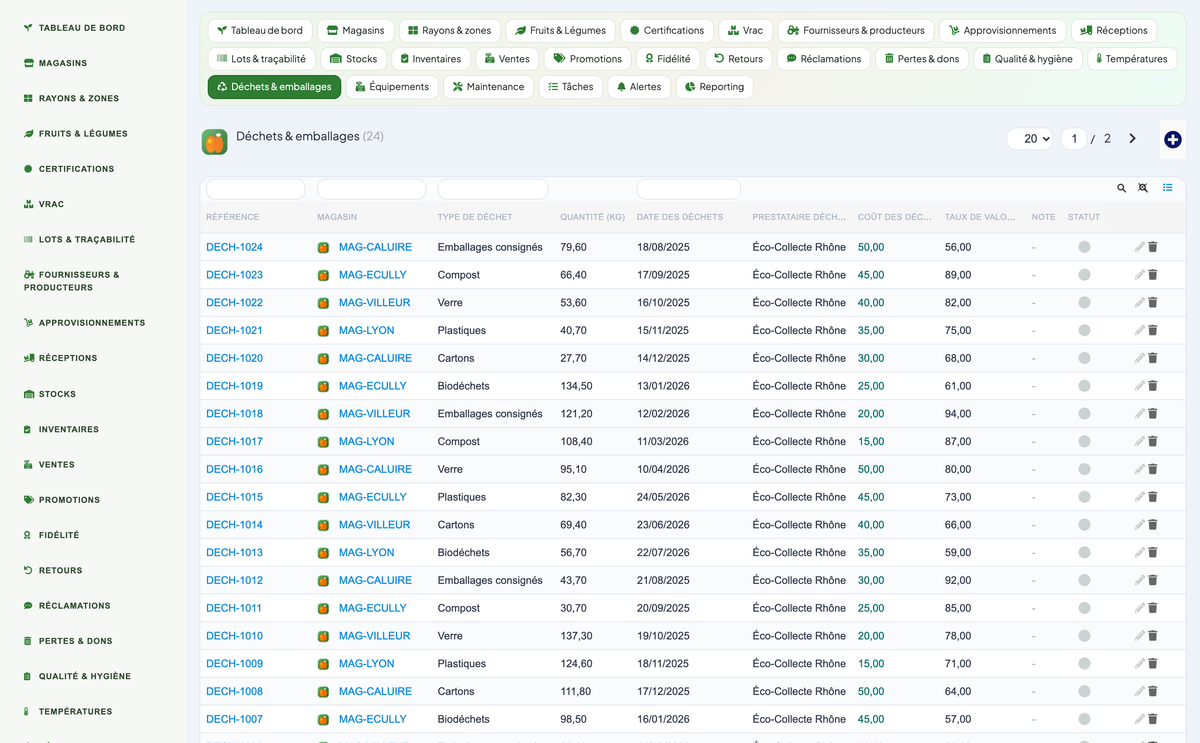Open the DECH-1024 reference link
This screenshot has height=743, width=1200.
pos(234,247)
